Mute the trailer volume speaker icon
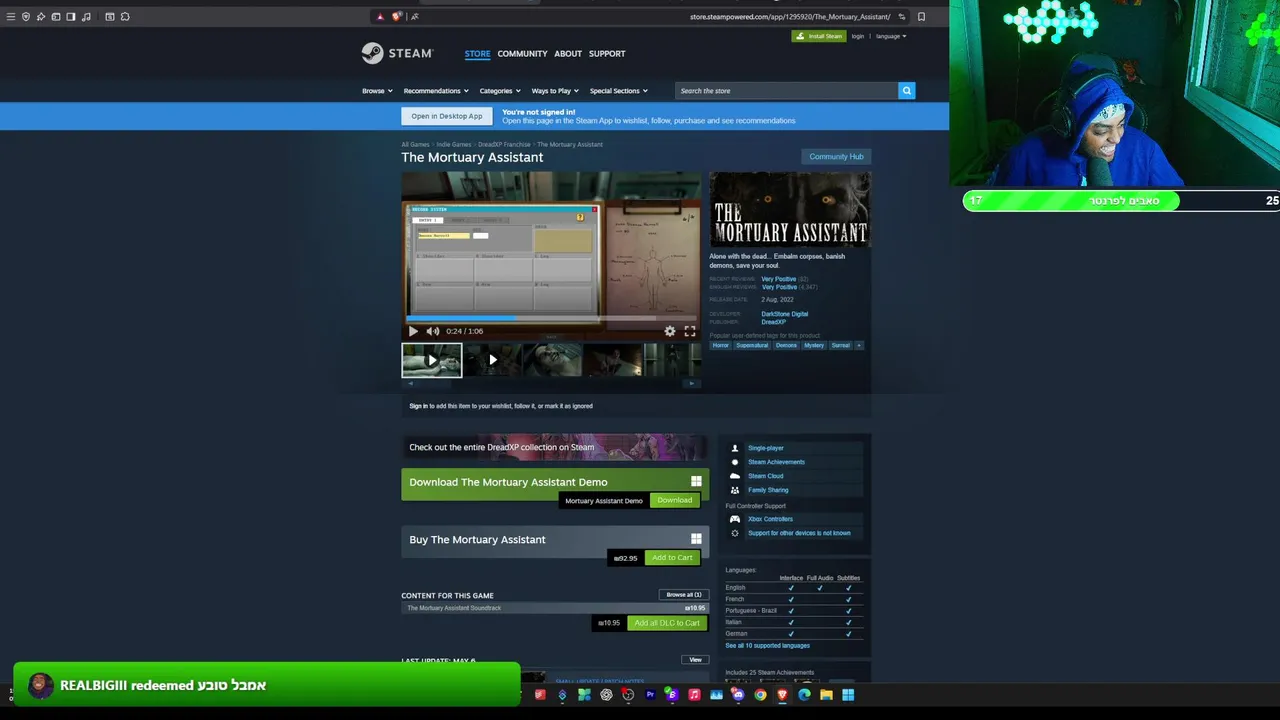This screenshot has height=720, width=1280. tap(432, 331)
